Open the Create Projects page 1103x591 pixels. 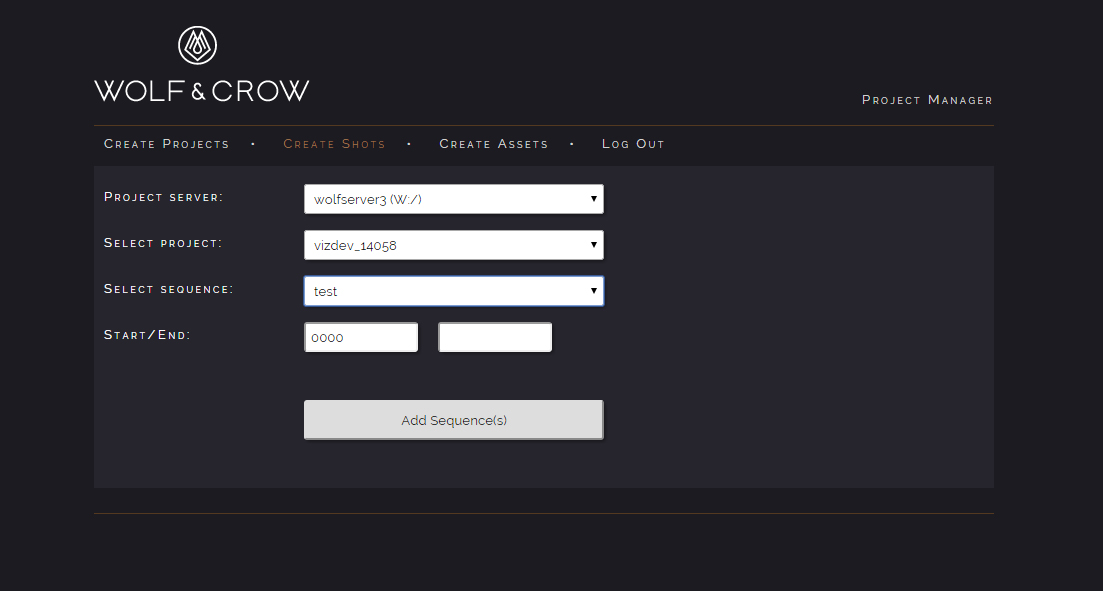click(x=166, y=144)
